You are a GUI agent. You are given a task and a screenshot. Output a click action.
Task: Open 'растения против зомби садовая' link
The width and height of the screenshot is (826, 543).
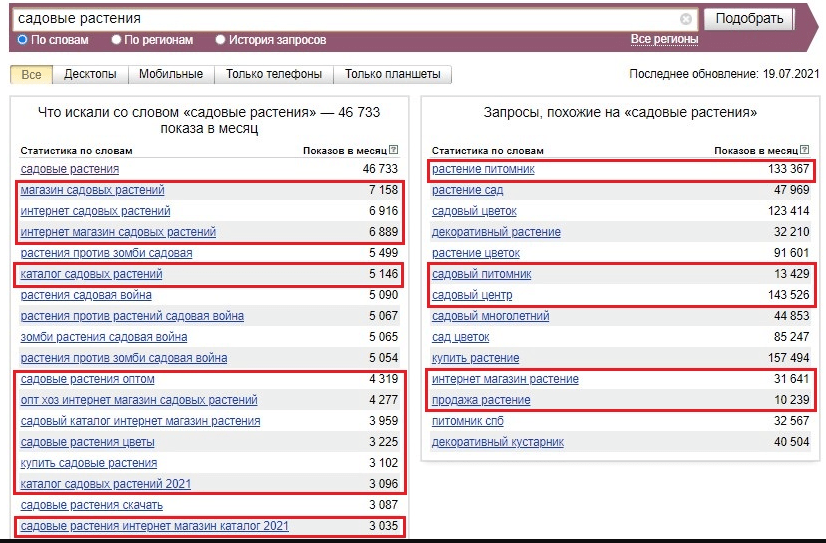click(106, 253)
